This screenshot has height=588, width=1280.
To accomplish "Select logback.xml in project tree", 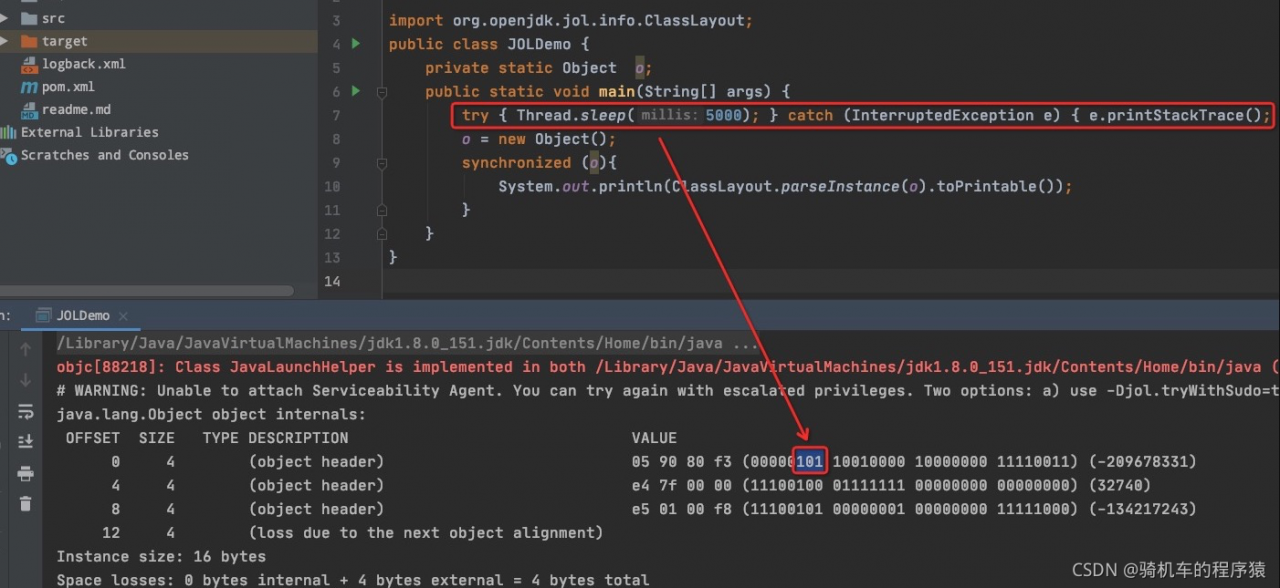I will click(84, 64).
